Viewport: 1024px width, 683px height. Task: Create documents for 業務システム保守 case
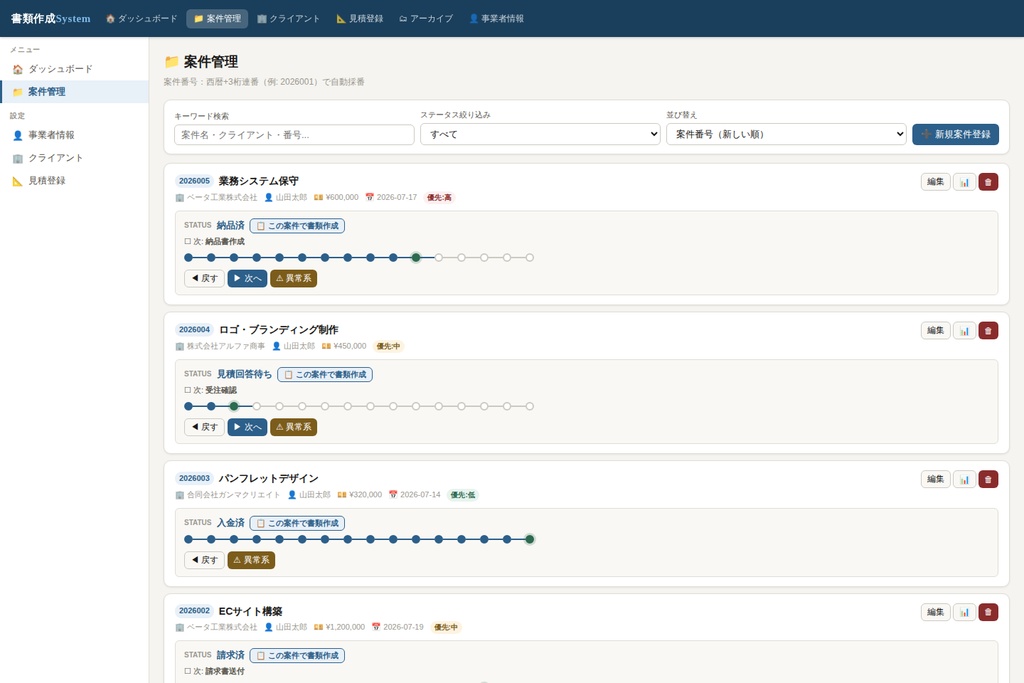point(297,225)
